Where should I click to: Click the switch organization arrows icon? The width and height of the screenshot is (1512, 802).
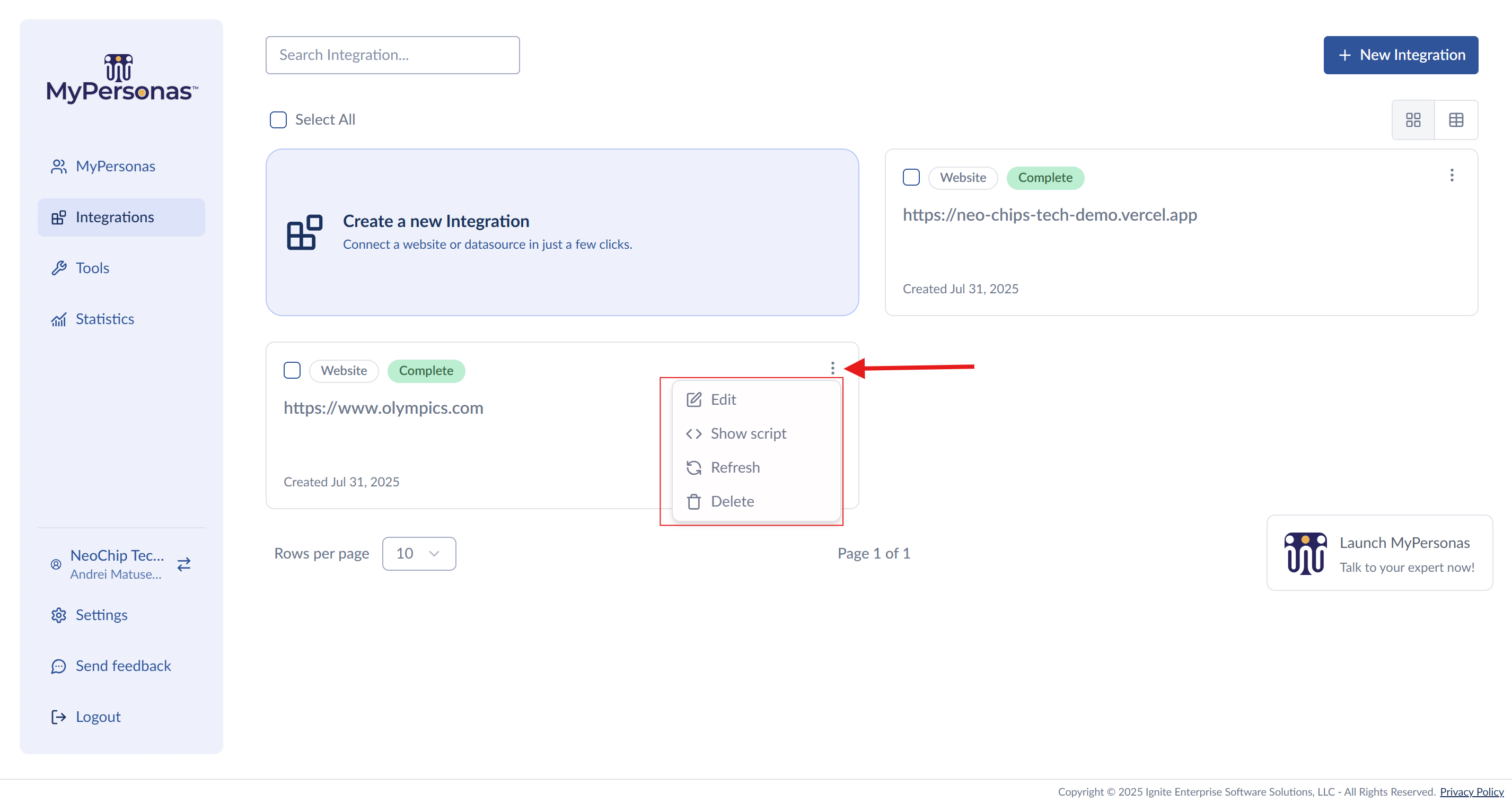point(184,564)
